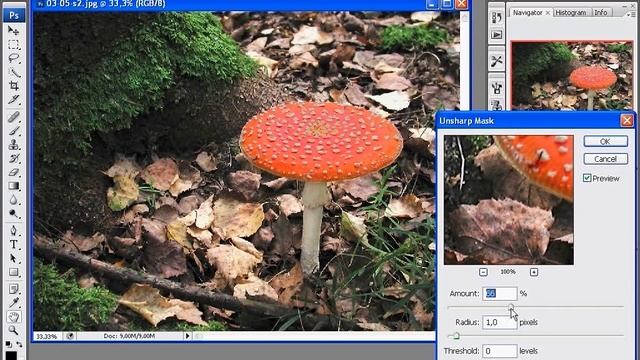
Task: Open the document status bar arrow menu
Action: click(x=187, y=336)
